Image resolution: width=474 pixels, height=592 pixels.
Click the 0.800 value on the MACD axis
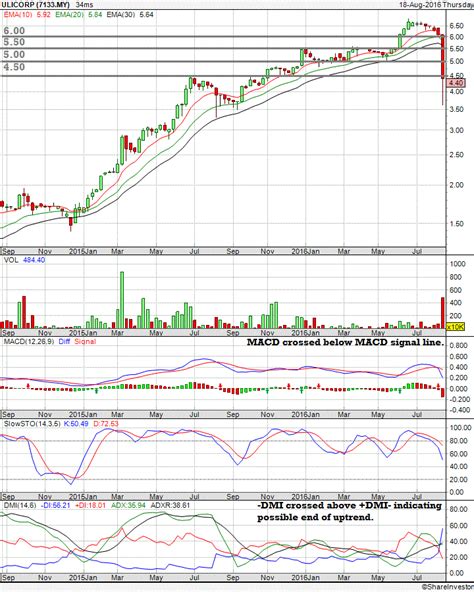click(459, 345)
